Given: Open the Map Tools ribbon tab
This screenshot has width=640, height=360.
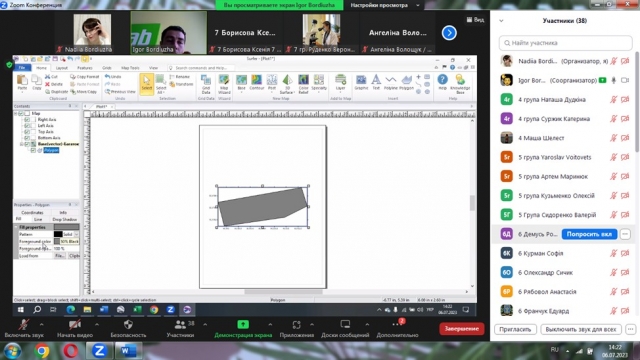Looking at the screenshot, I should pyautogui.click(x=130, y=68).
